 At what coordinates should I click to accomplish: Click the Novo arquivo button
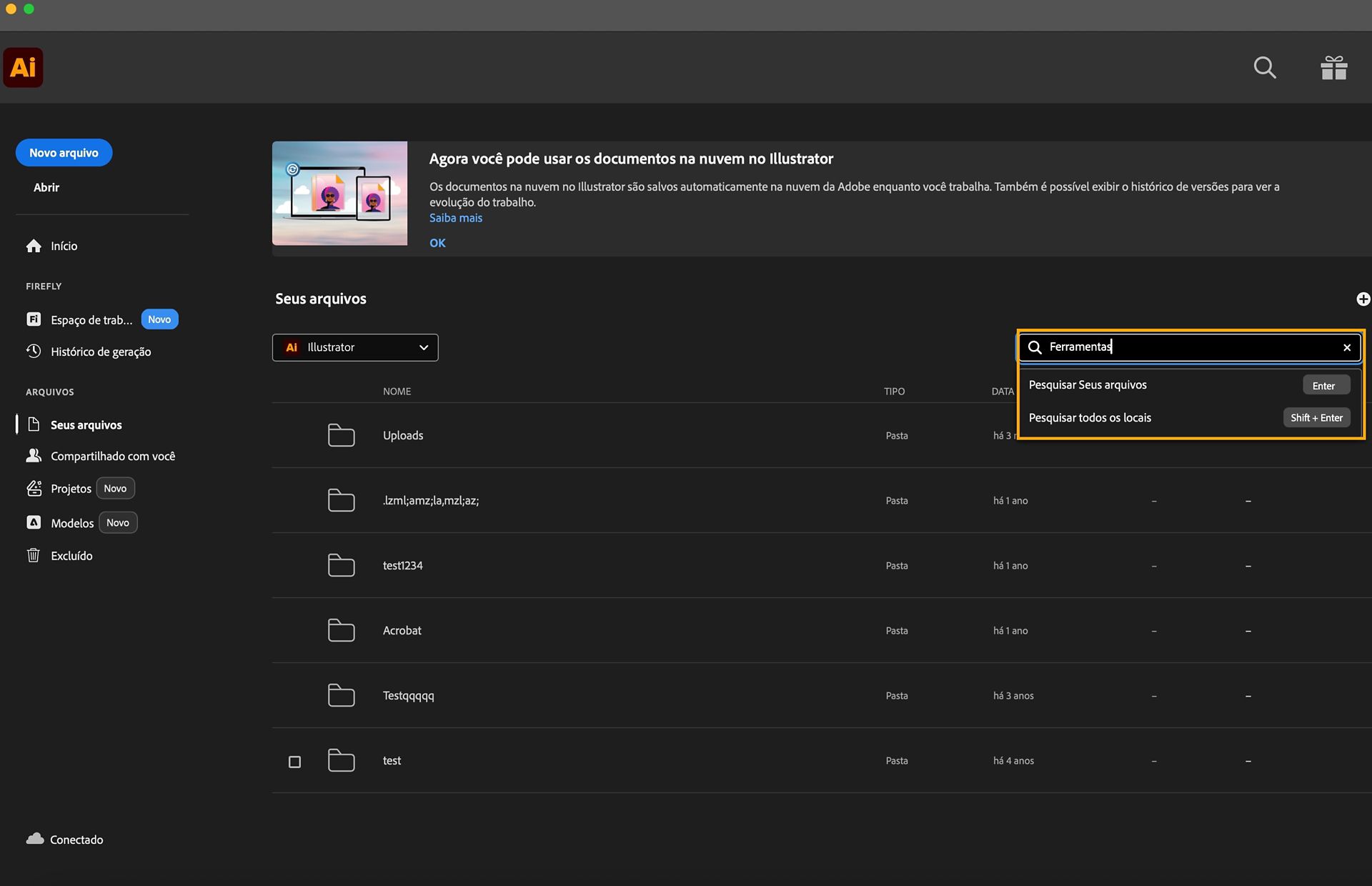point(64,153)
